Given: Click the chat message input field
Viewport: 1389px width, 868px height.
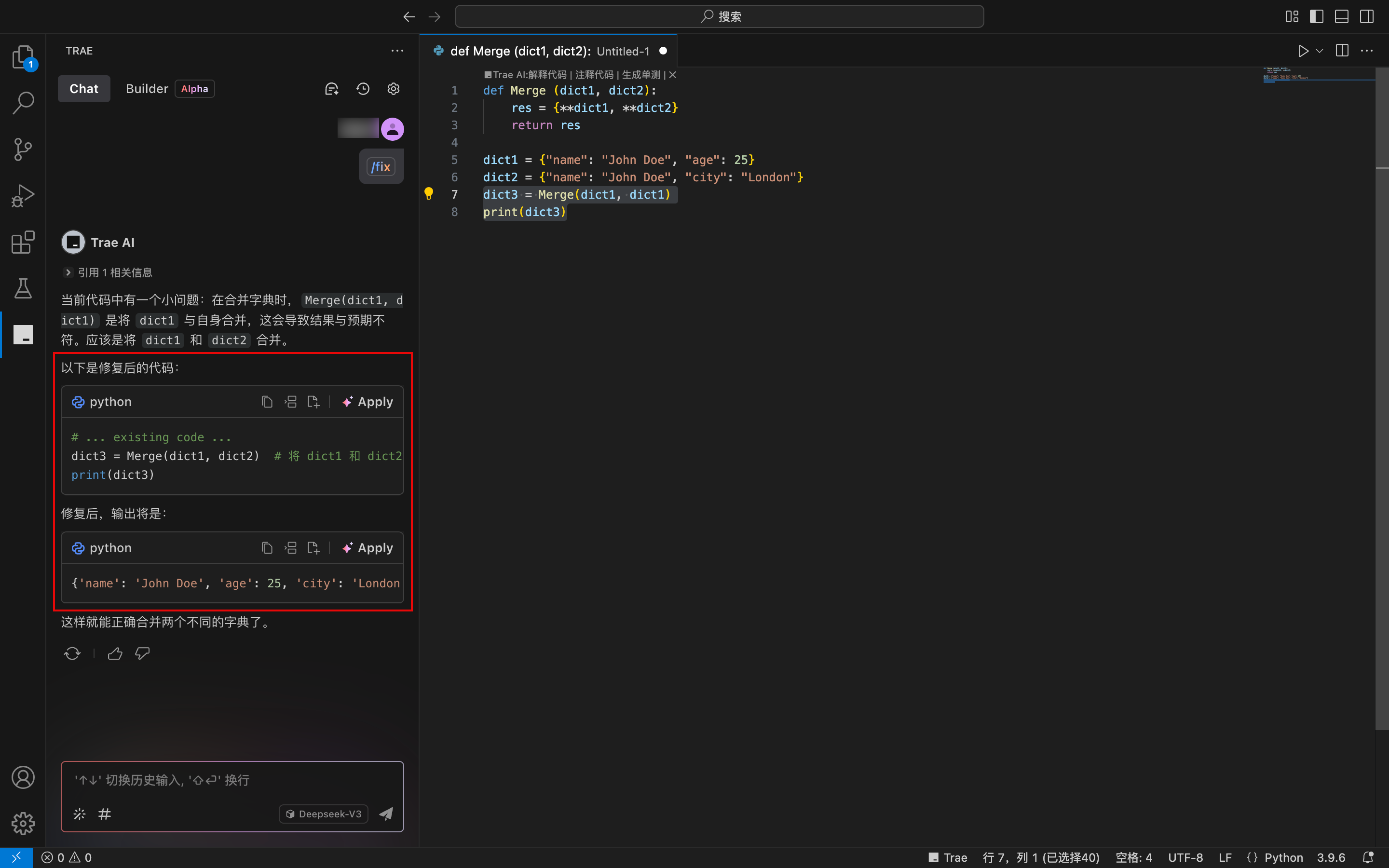Looking at the screenshot, I should [232, 780].
